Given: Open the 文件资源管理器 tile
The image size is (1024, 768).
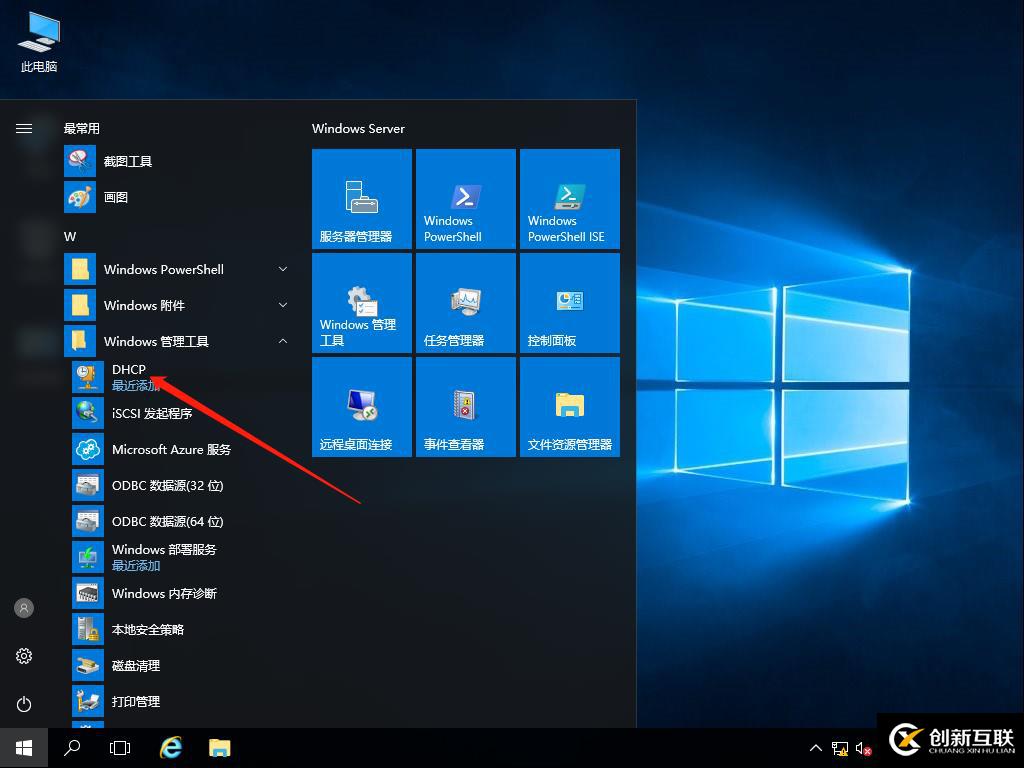Looking at the screenshot, I should [x=570, y=407].
